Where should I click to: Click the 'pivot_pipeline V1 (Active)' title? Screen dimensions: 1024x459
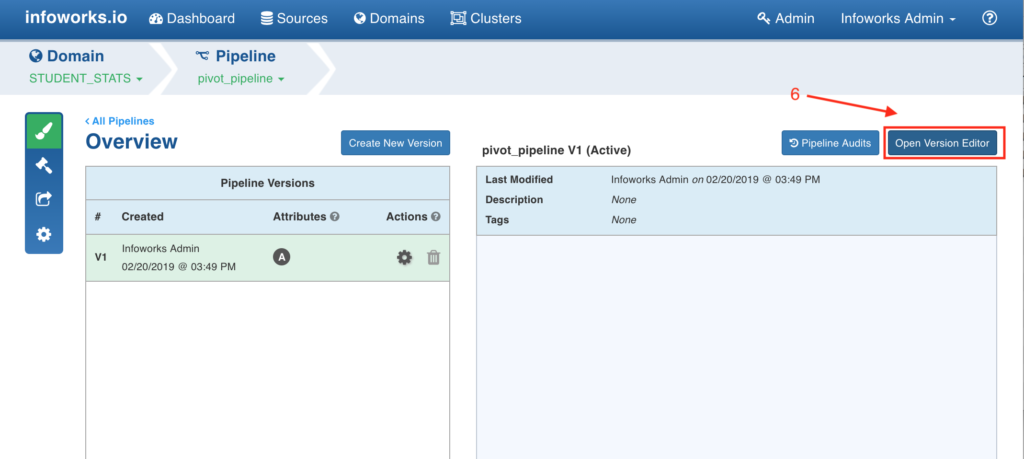556,151
